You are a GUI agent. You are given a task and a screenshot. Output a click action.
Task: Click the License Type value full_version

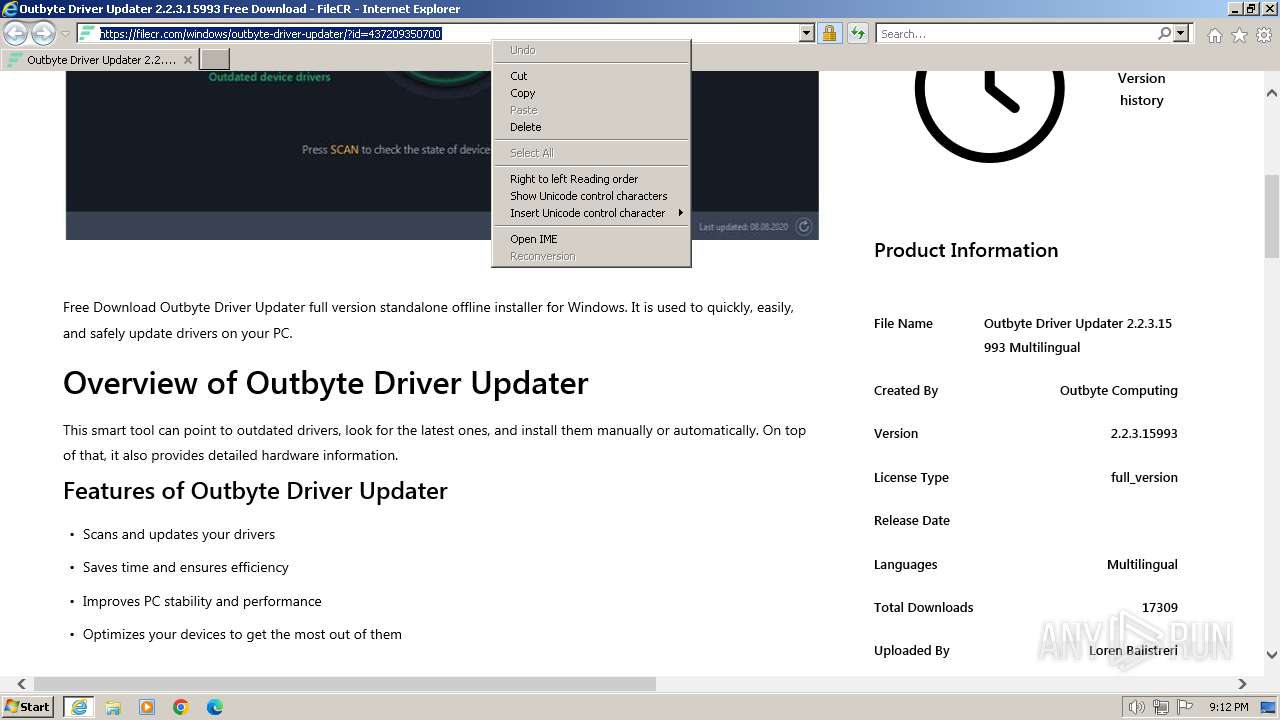(x=1144, y=478)
